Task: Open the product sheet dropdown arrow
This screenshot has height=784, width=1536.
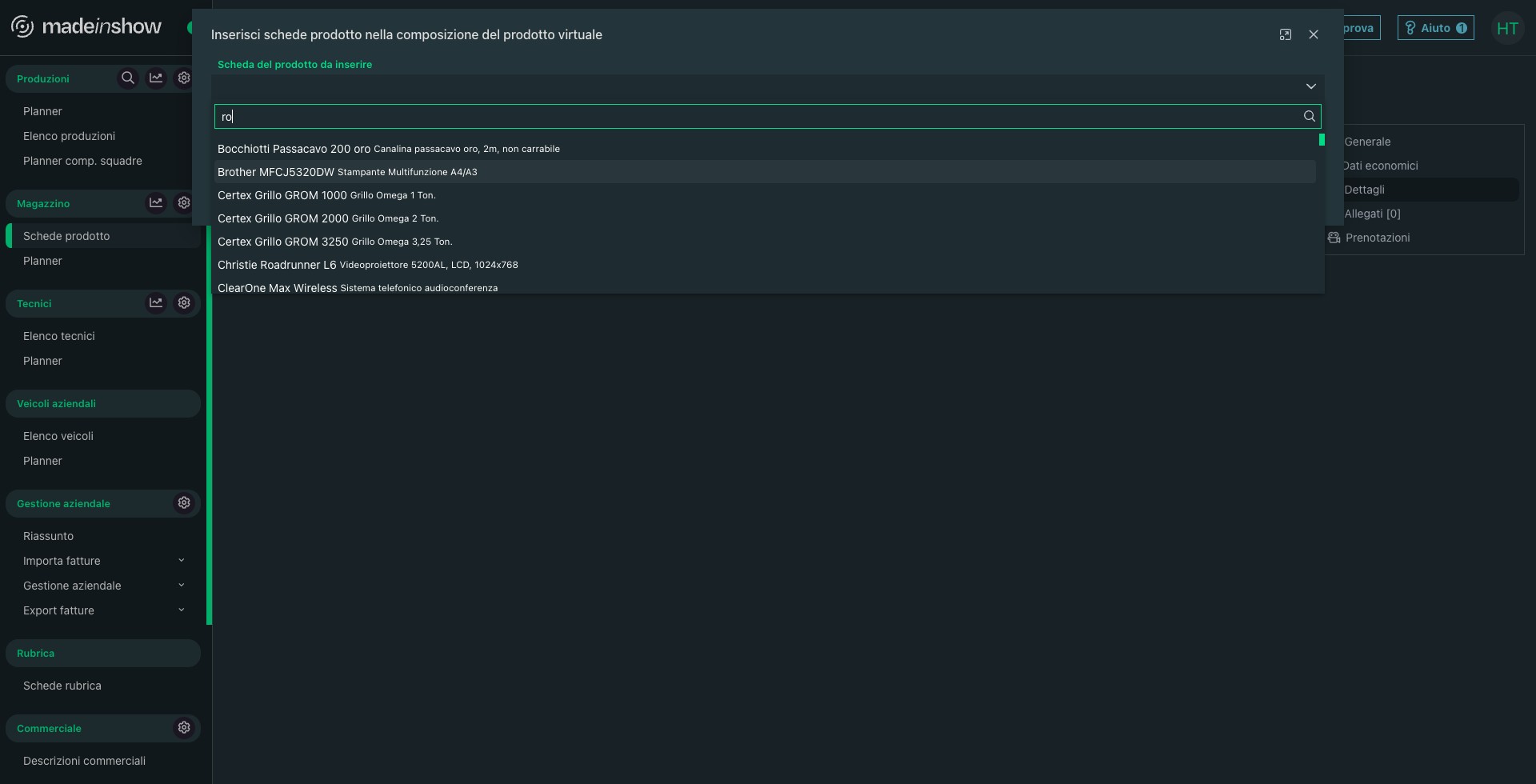Action: [1310, 86]
